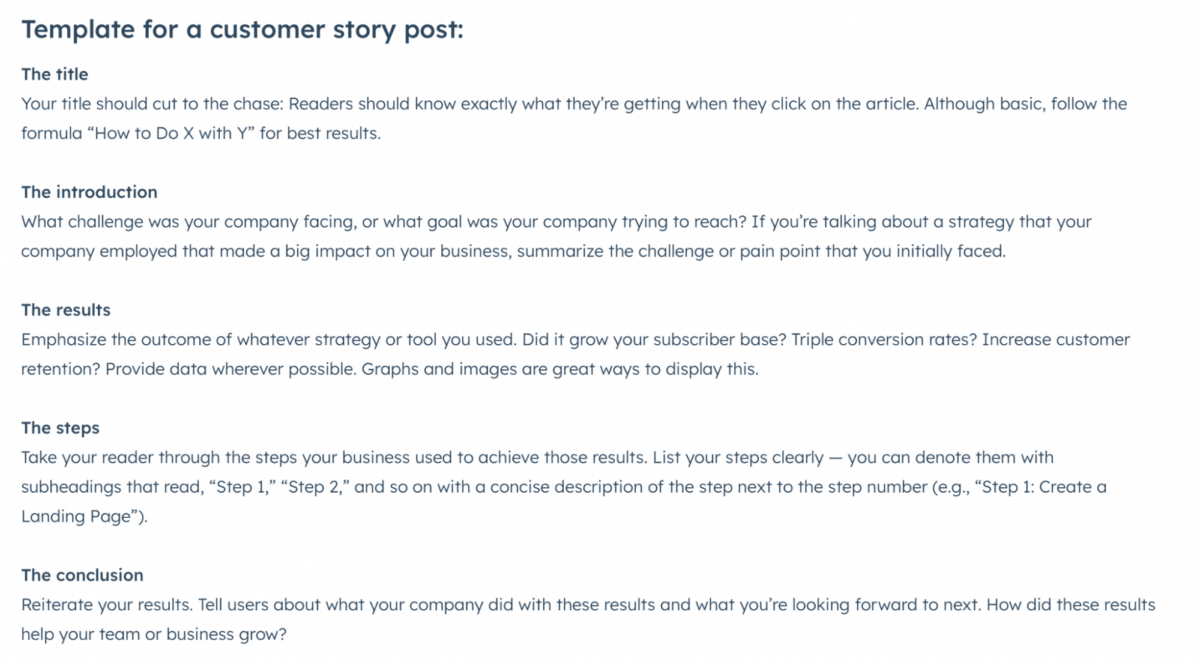Image resolution: width=1200 pixels, height=662 pixels.
Task: Select 'The introduction' subheading
Action: [89, 192]
